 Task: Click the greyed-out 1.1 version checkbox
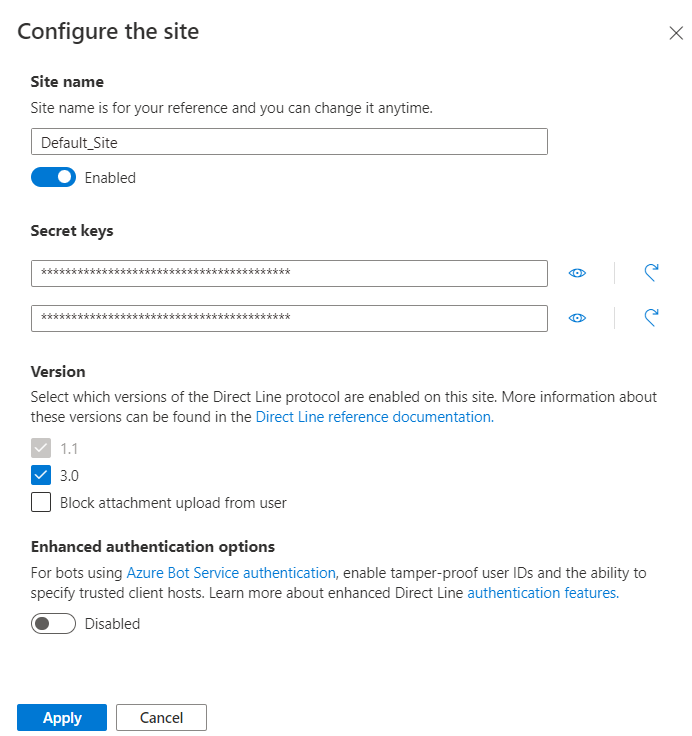coord(41,448)
